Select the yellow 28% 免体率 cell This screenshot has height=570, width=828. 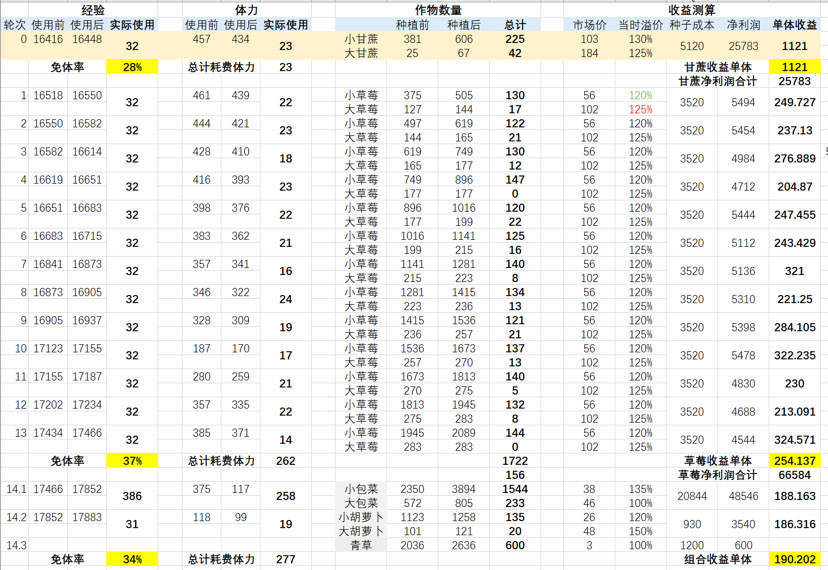pos(132,67)
